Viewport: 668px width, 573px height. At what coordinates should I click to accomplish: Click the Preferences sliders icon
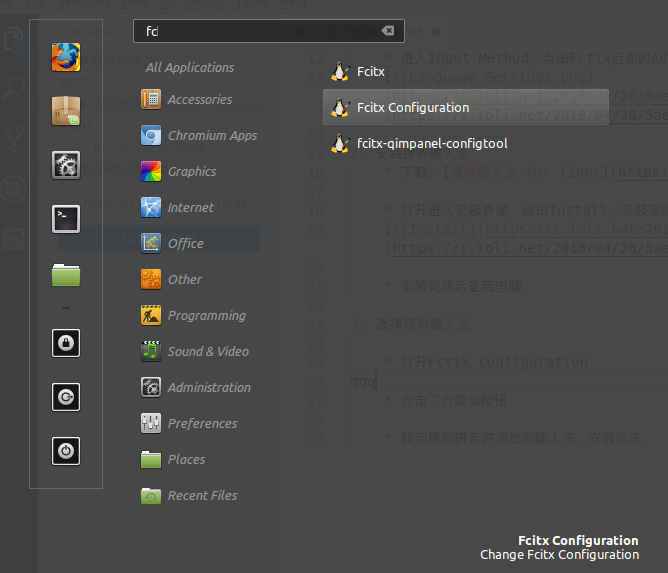pos(151,423)
